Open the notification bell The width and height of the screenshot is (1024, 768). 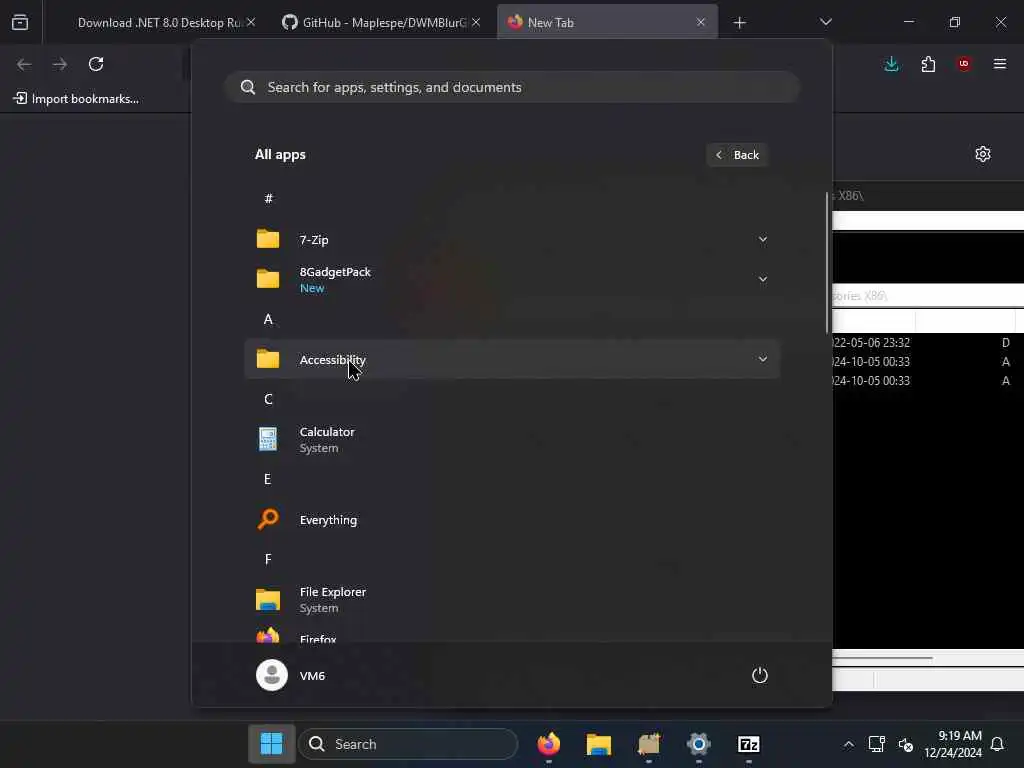(997, 744)
